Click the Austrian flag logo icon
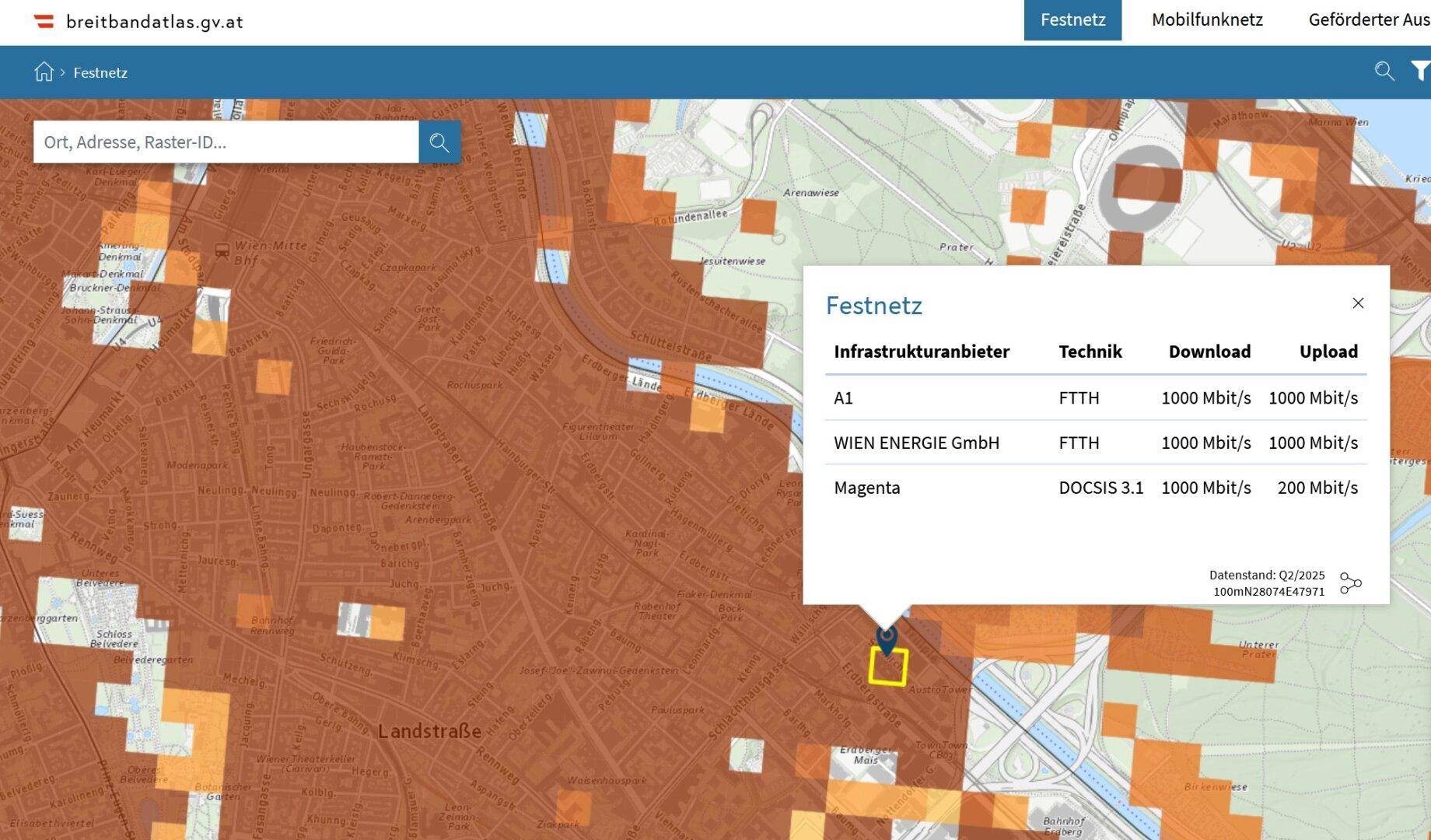 tap(44, 21)
